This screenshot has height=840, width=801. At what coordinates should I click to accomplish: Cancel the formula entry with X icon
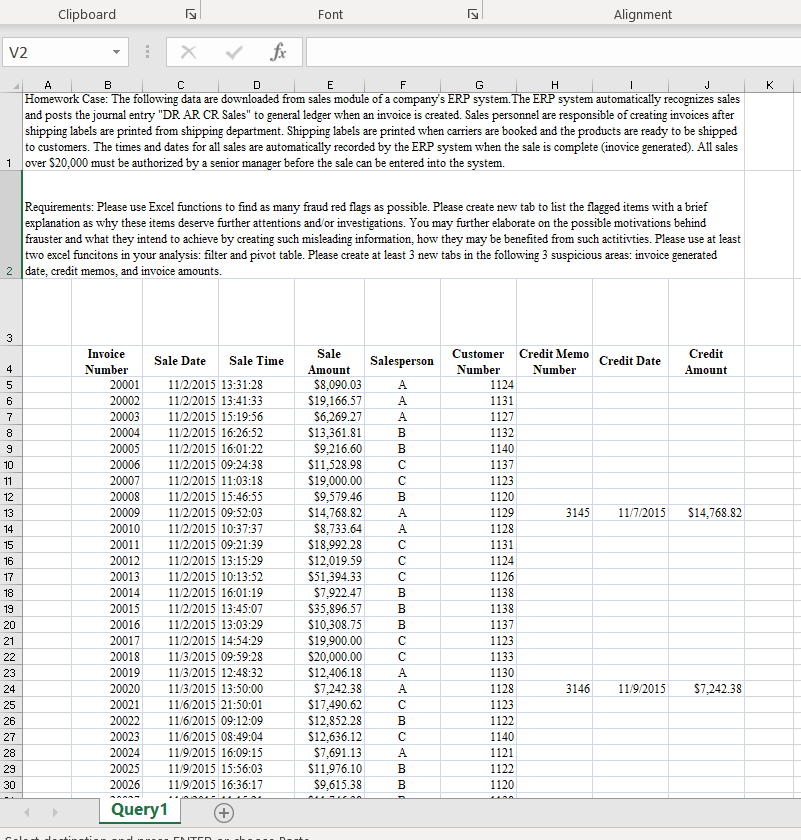[x=188, y=52]
